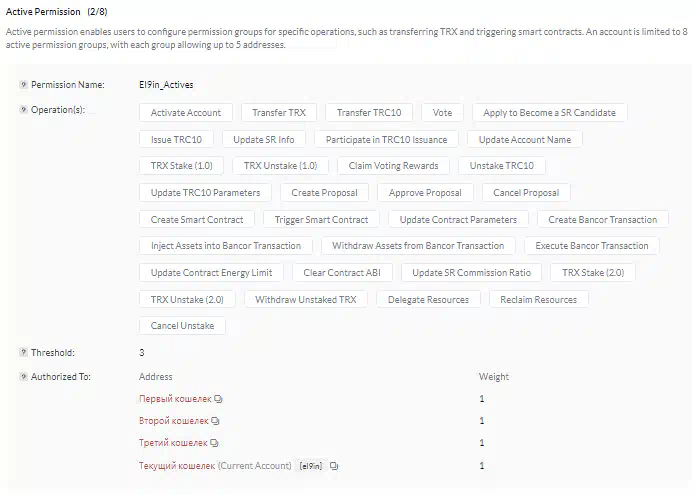The image size is (697, 495).
Task: Select Inject Assets into Bancor Transaction
Action: coord(226,246)
